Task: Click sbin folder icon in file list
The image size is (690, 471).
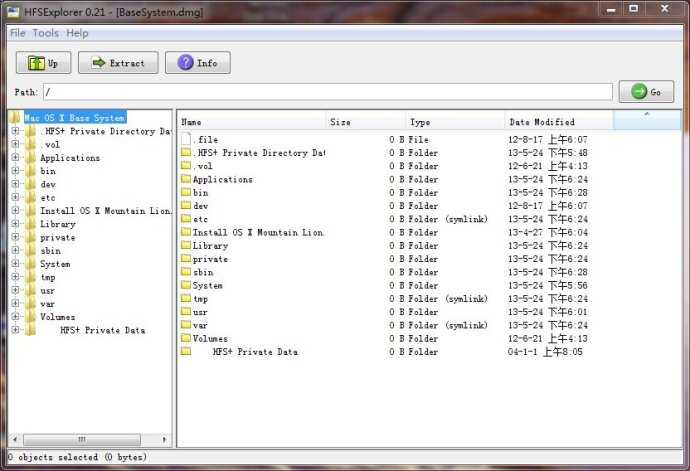Action: click(x=186, y=272)
